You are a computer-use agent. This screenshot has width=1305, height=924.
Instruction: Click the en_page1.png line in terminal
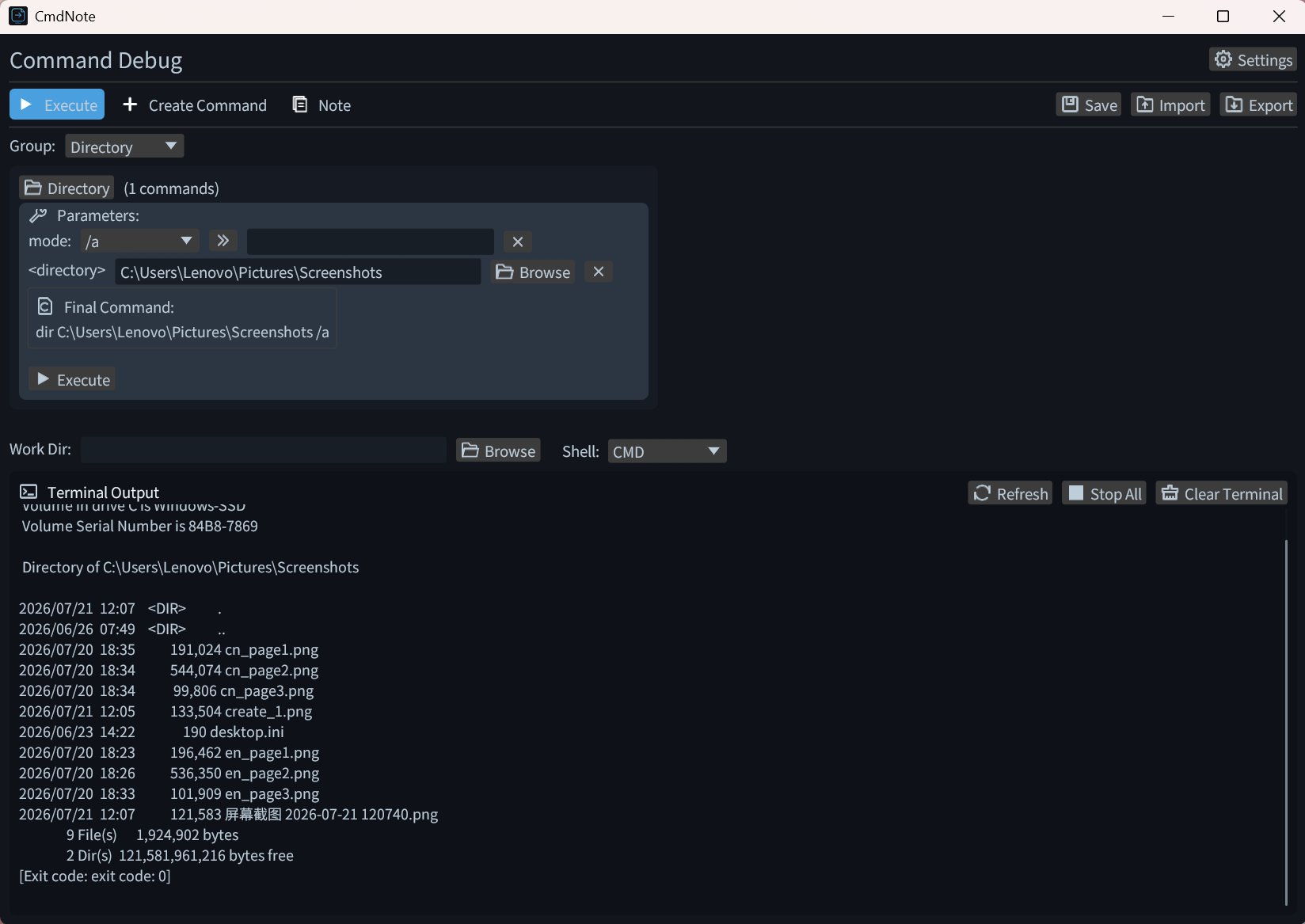tap(169, 752)
